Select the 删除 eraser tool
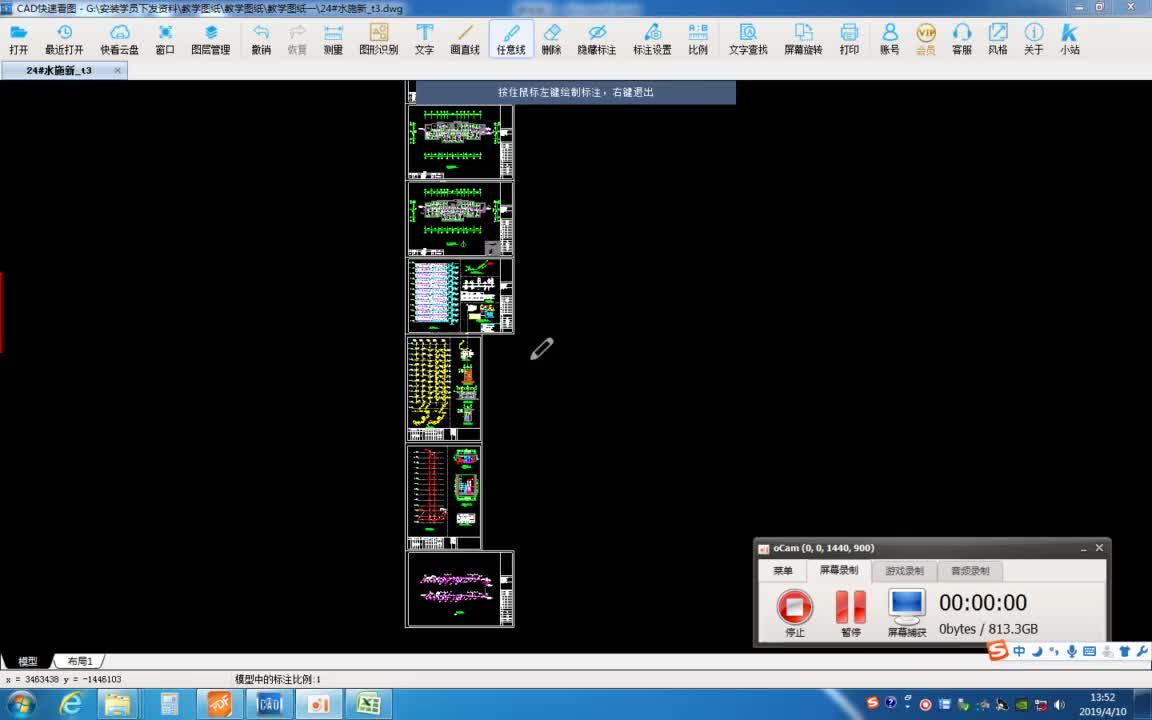Viewport: 1152px width, 720px height. [551, 39]
